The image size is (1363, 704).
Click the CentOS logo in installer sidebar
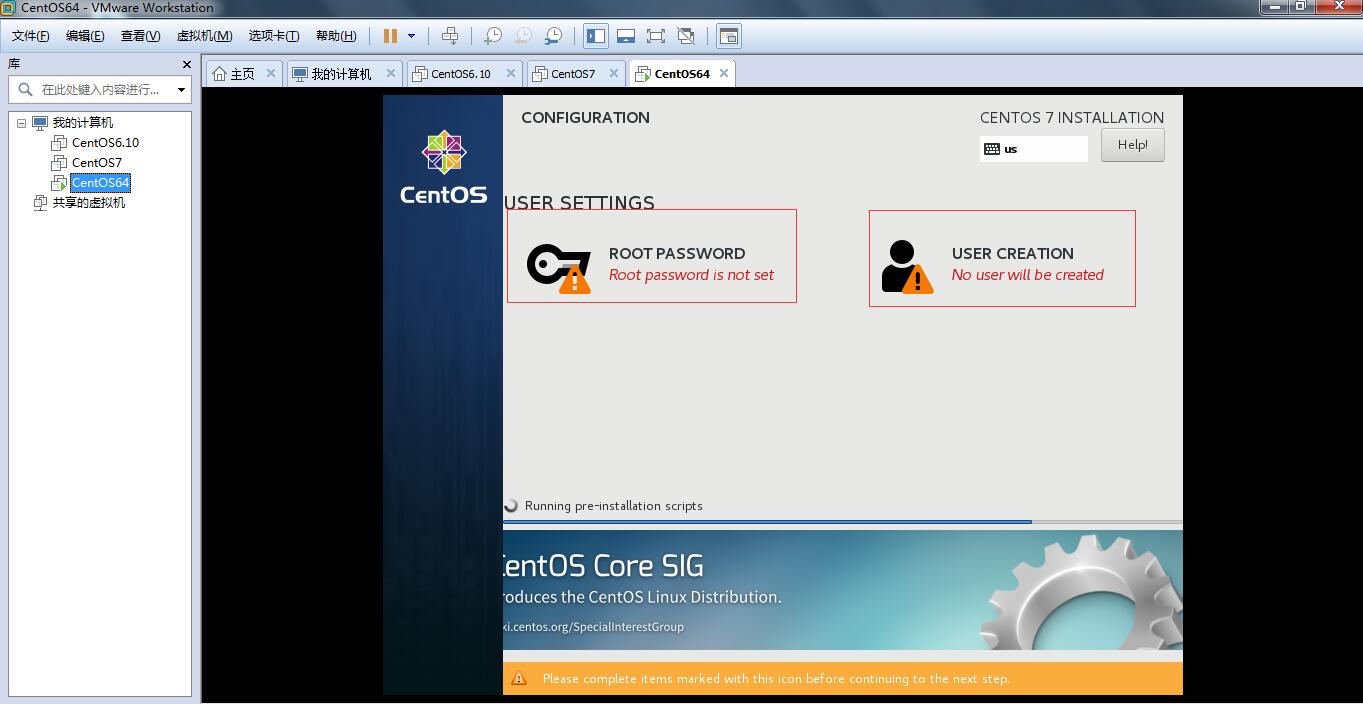(x=444, y=166)
